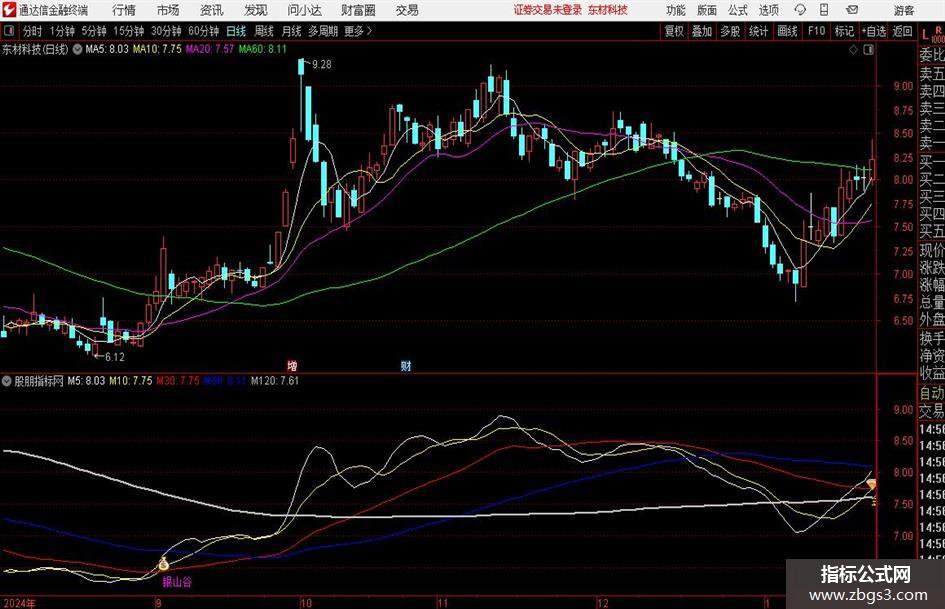945x609 pixels.
Task: Click the 6.12 low price label
Action: (x=115, y=357)
